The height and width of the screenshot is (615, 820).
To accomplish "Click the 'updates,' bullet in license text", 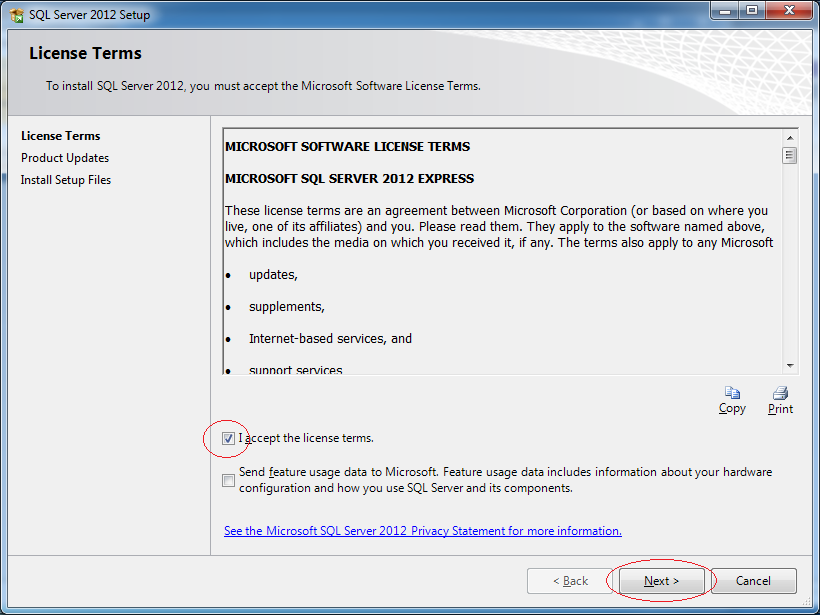I will click(274, 275).
